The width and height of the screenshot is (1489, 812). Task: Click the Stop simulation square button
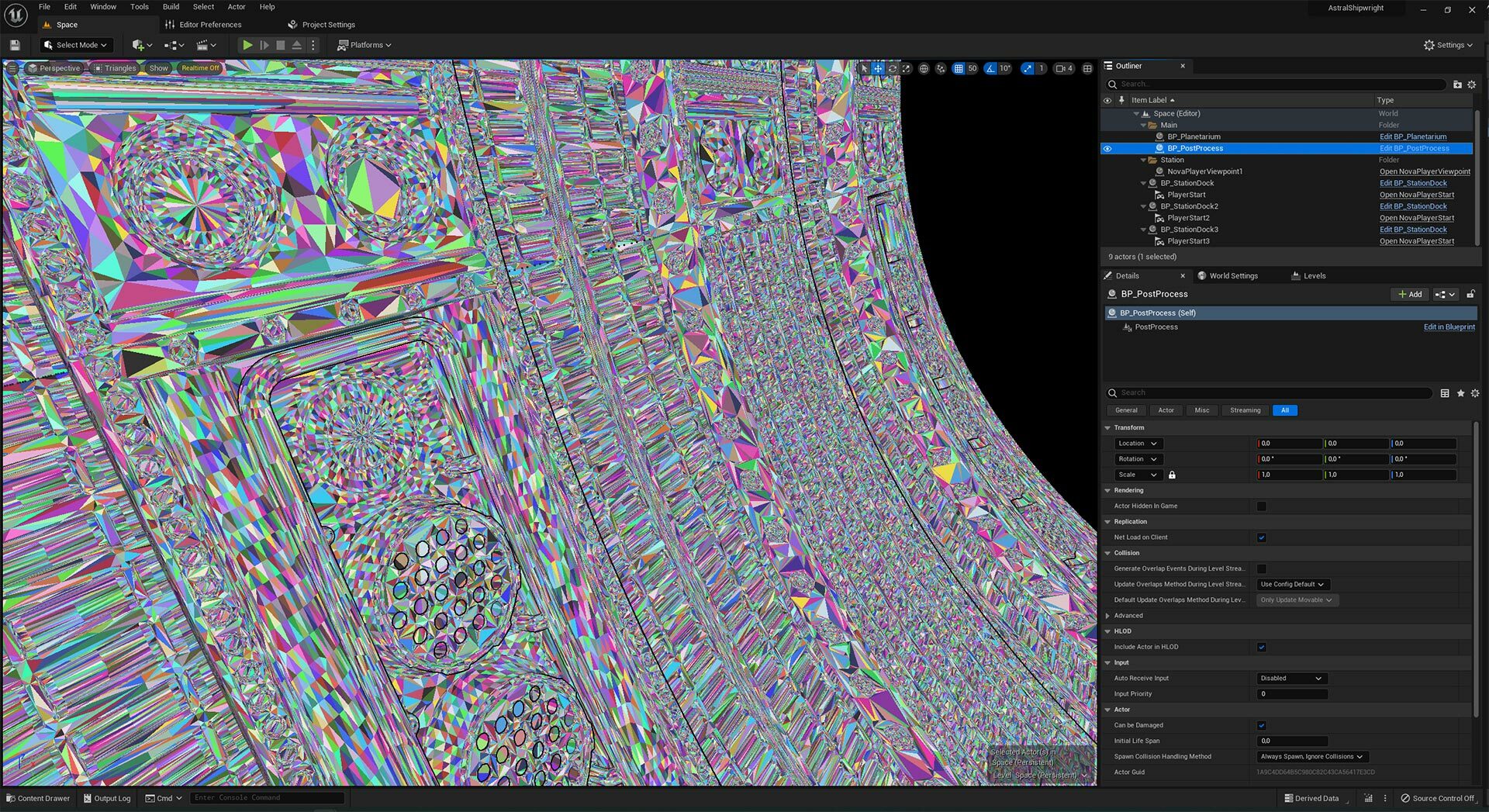pos(281,45)
